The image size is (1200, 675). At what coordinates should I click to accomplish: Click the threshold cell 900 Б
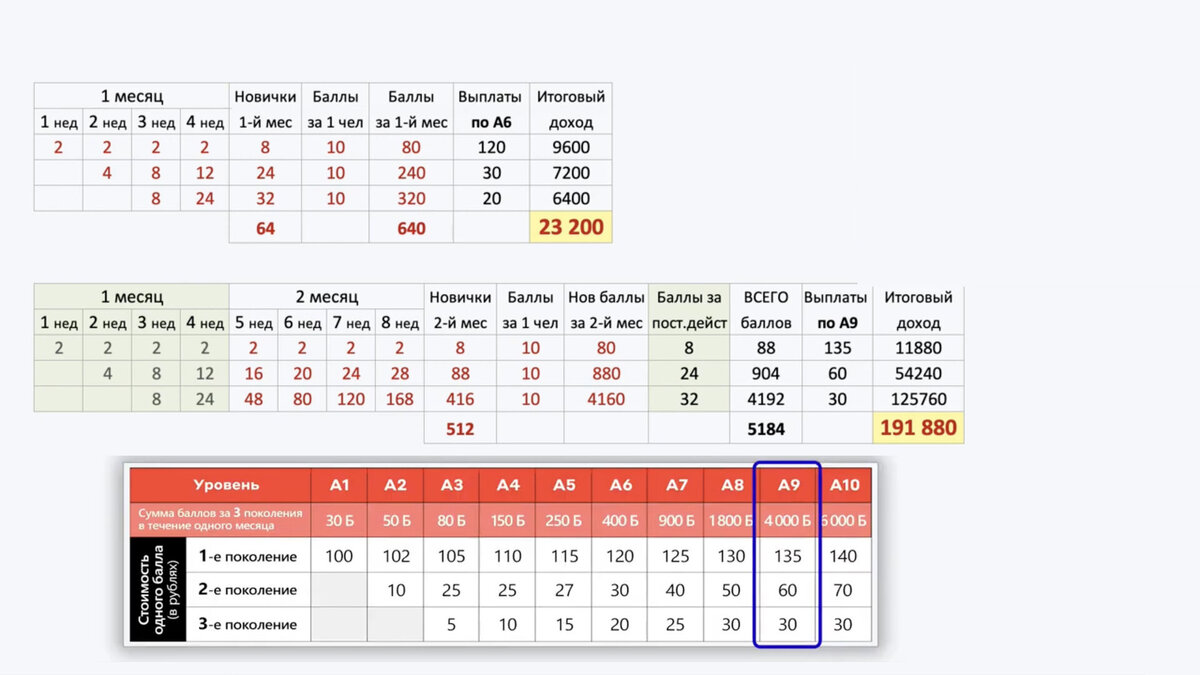(676, 520)
